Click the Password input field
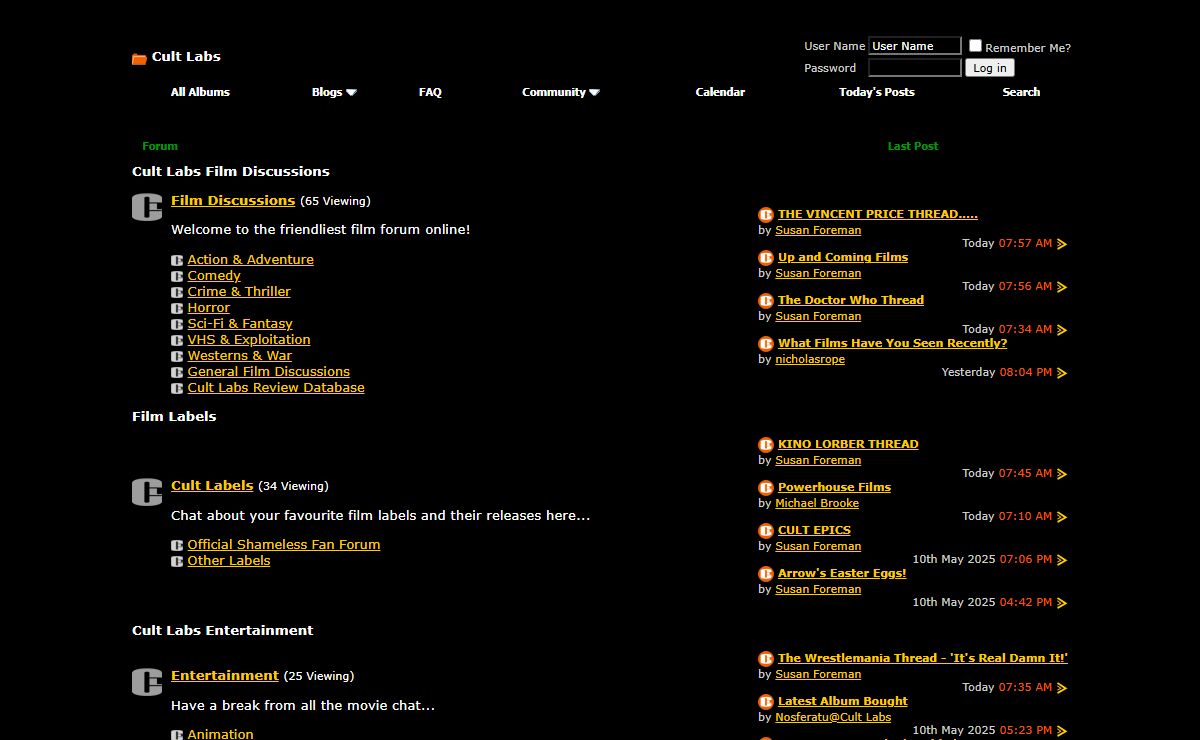Screen dimensions: 1200x740 point(915,68)
